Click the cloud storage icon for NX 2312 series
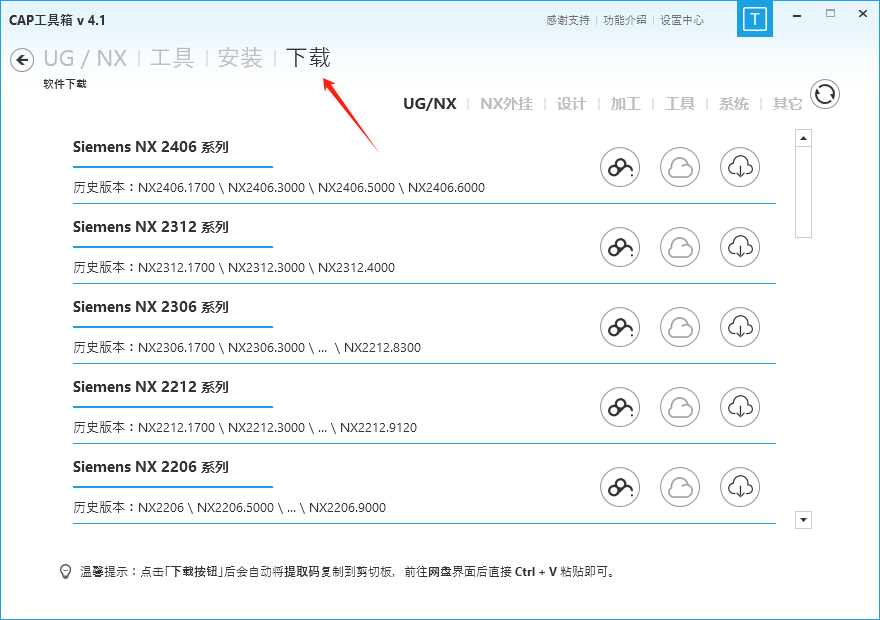The height and width of the screenshot is (620, 880). [680, 247]
